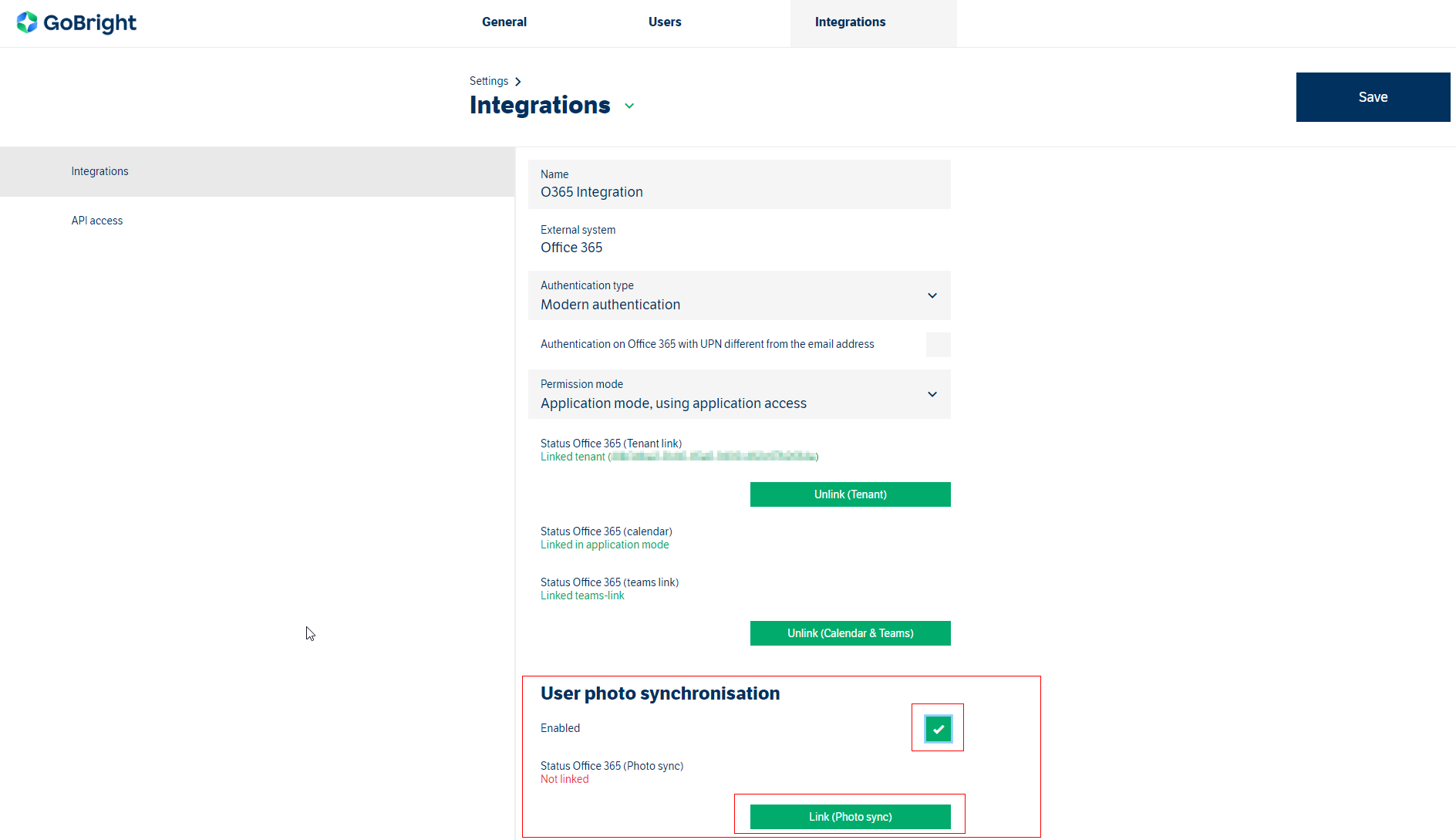Select Integrations in the left sidebar
Image resolution: width=1456 pixels, height=840 pixels.
100,171
